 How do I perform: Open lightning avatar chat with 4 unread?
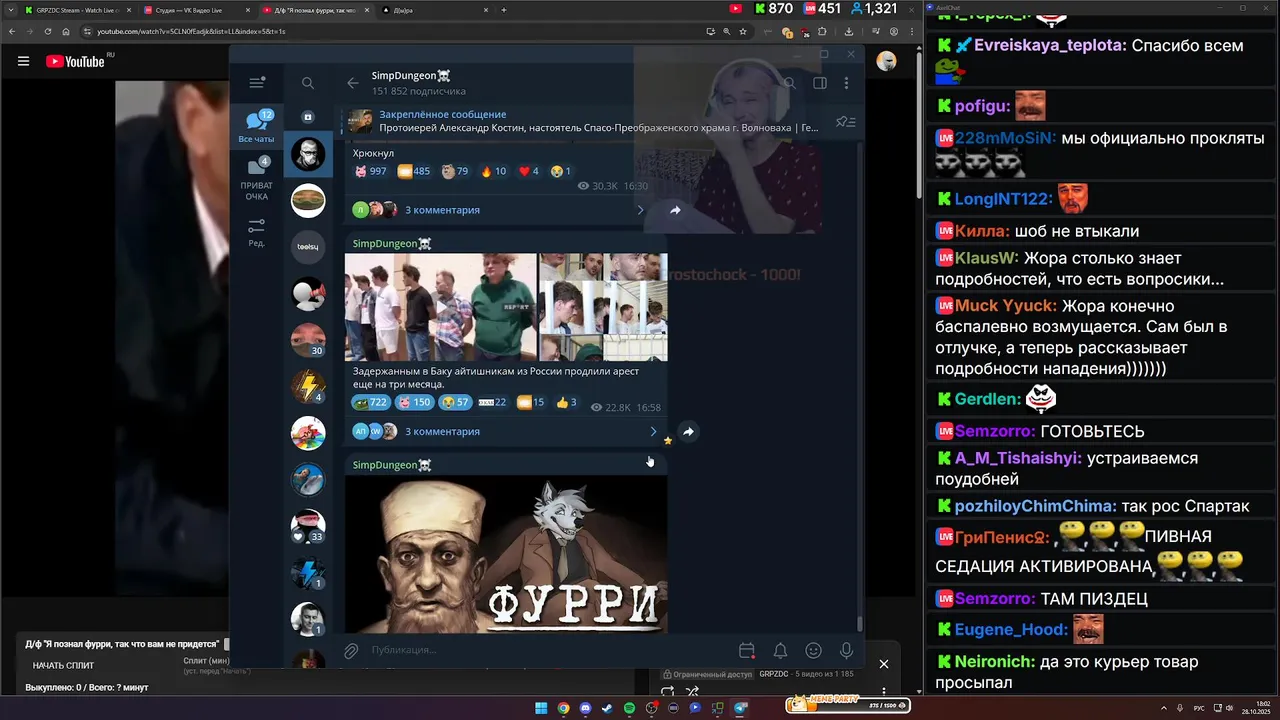click(x=308, y=386)
